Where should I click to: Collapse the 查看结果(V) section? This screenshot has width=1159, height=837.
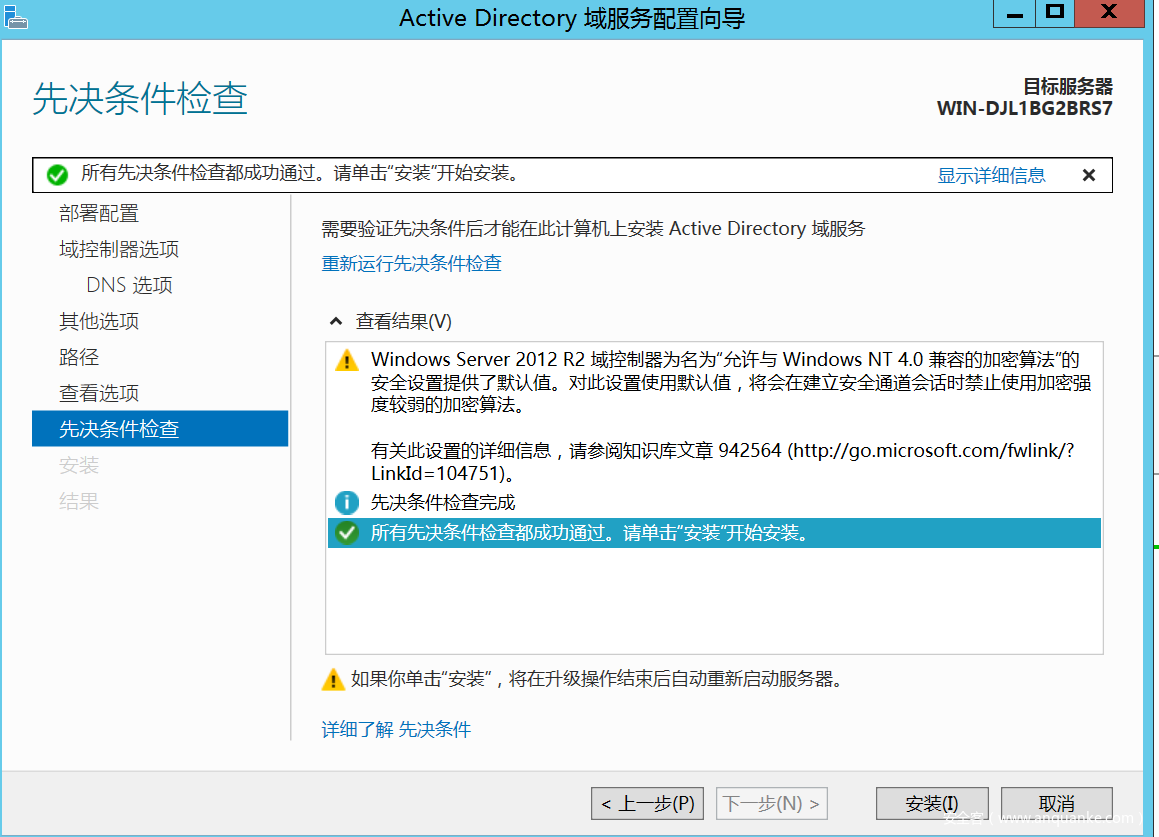pyautogui.click(x=336, y=322)
